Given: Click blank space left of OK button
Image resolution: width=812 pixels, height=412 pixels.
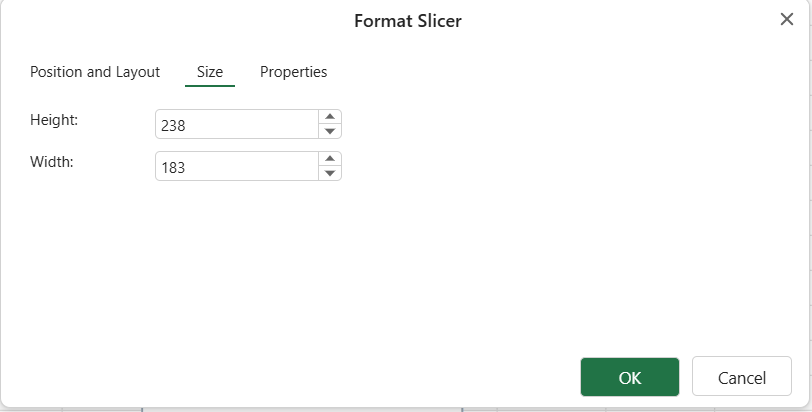Looking at the screenshot, I should pos(414,377).
